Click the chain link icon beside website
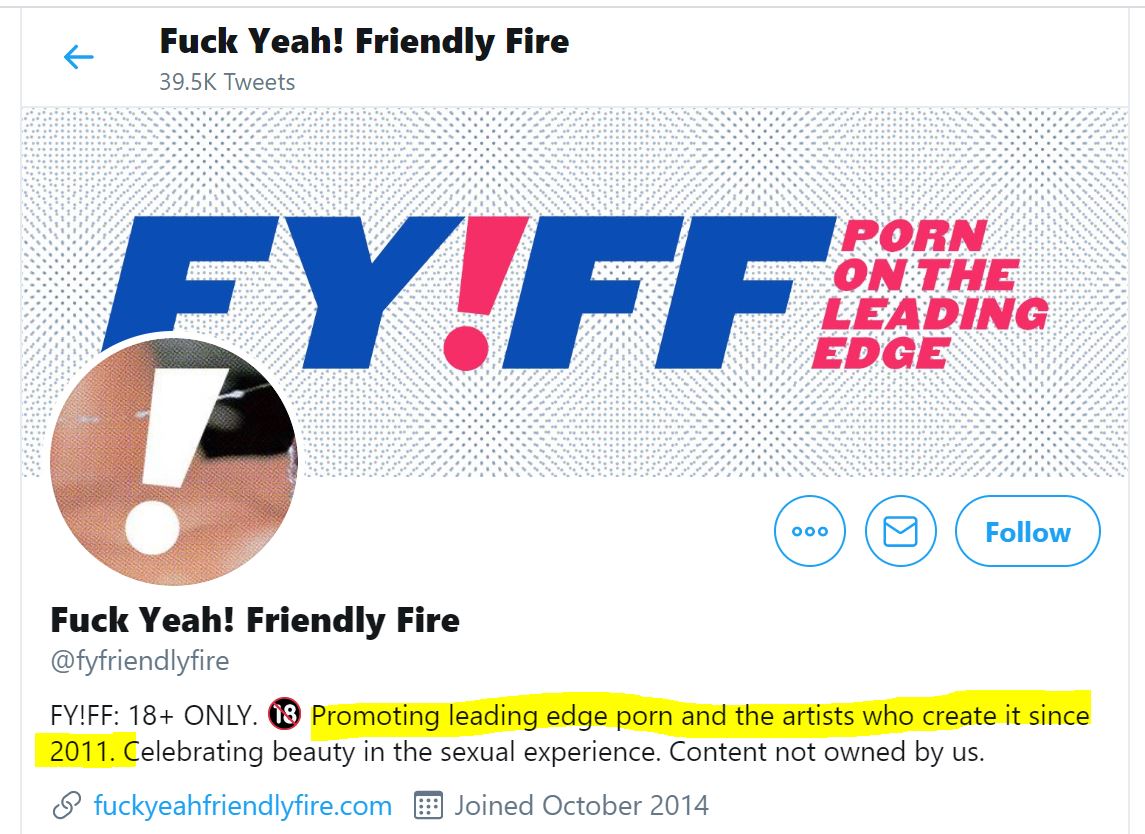1145x834 pixels. (x=66, y=805)
